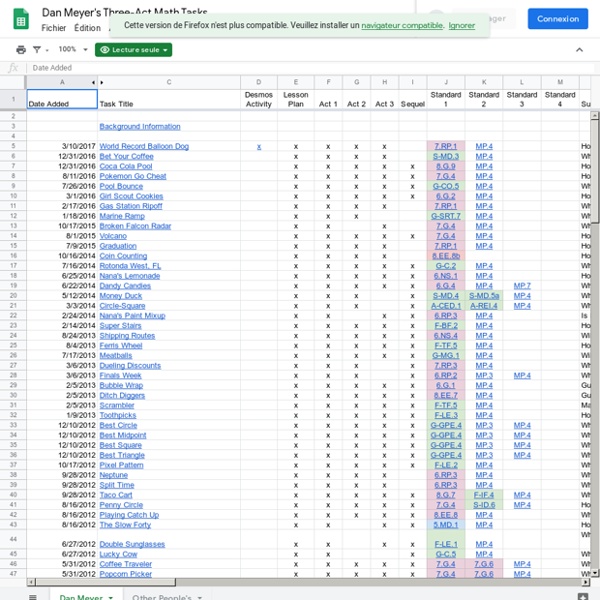This screenshot has height=600, width=600.
Task: Open the Gas Station Ripoff link
Action: pos(131,206)
